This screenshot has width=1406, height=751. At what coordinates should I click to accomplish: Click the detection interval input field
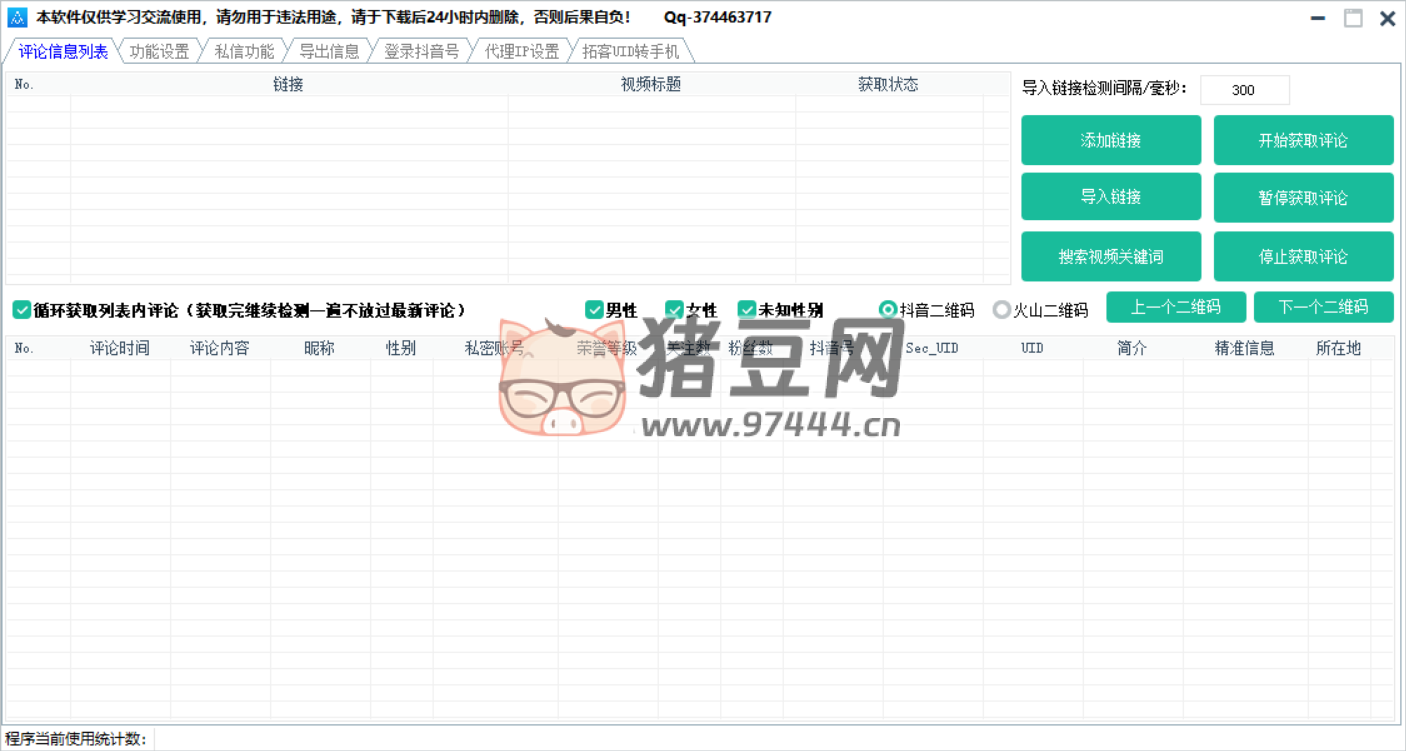[x=1244, y=90]
